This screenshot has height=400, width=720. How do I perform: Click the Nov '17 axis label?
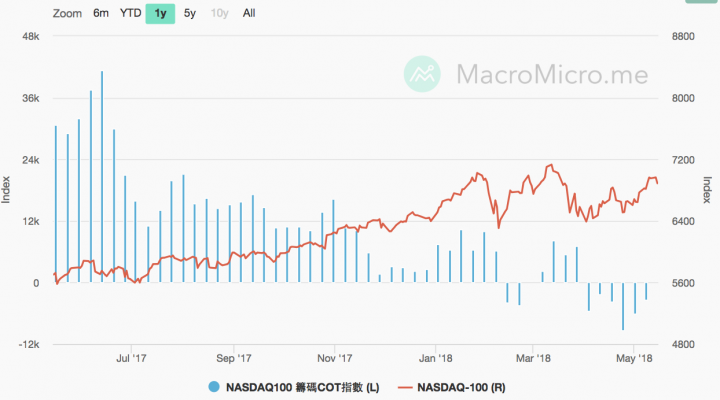coord(335,358)
